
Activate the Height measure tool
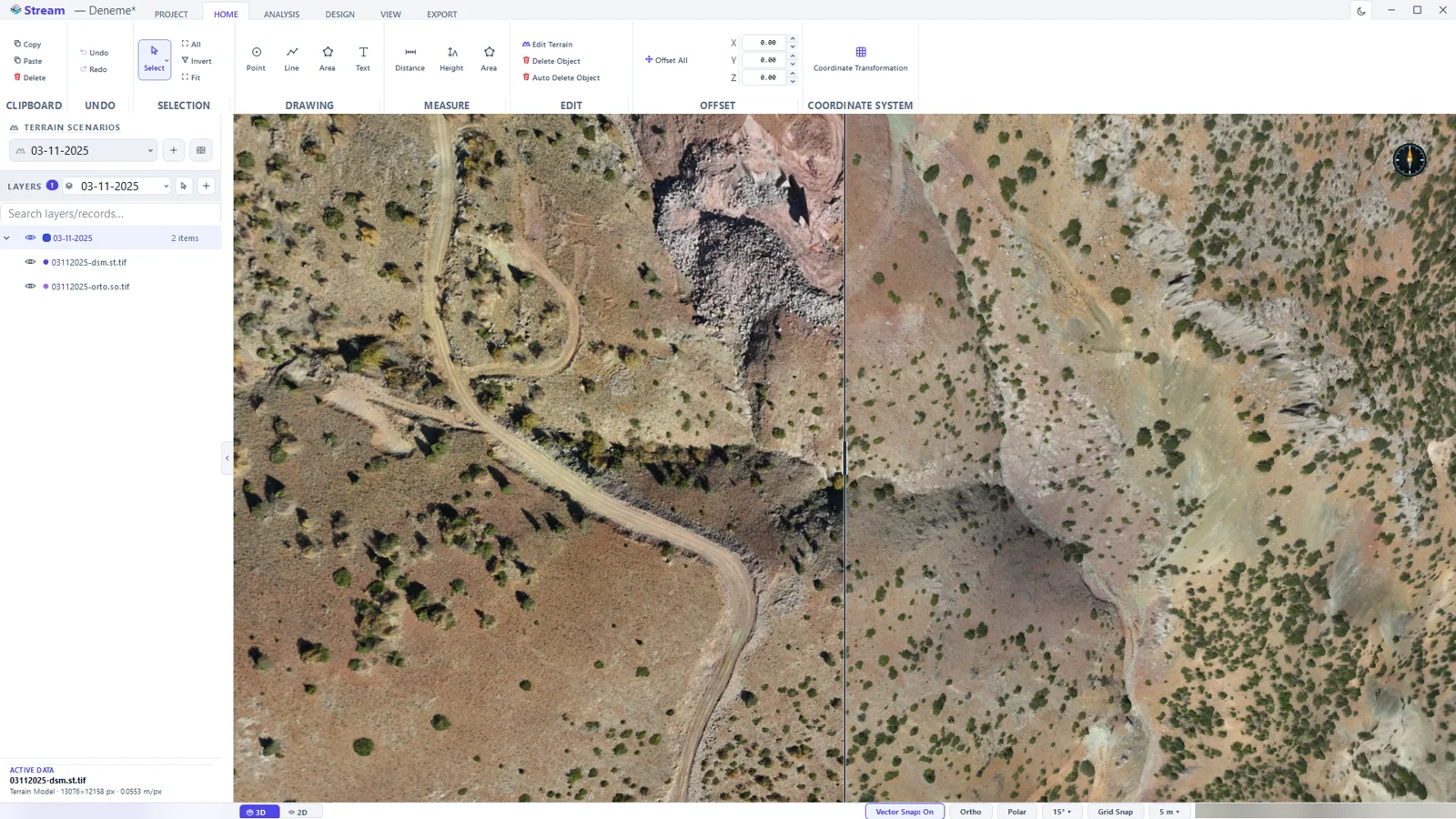click(451, 59)
